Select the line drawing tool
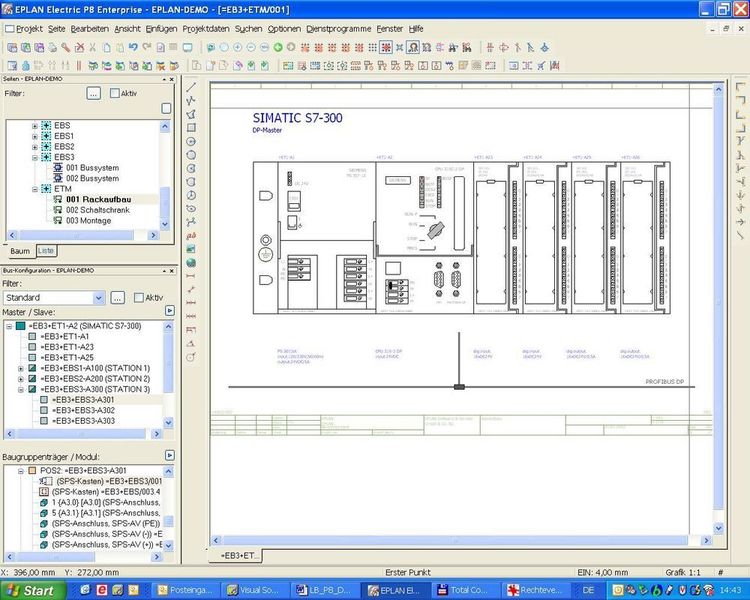This screenshot has height=600, width=750. coord(191,87)
